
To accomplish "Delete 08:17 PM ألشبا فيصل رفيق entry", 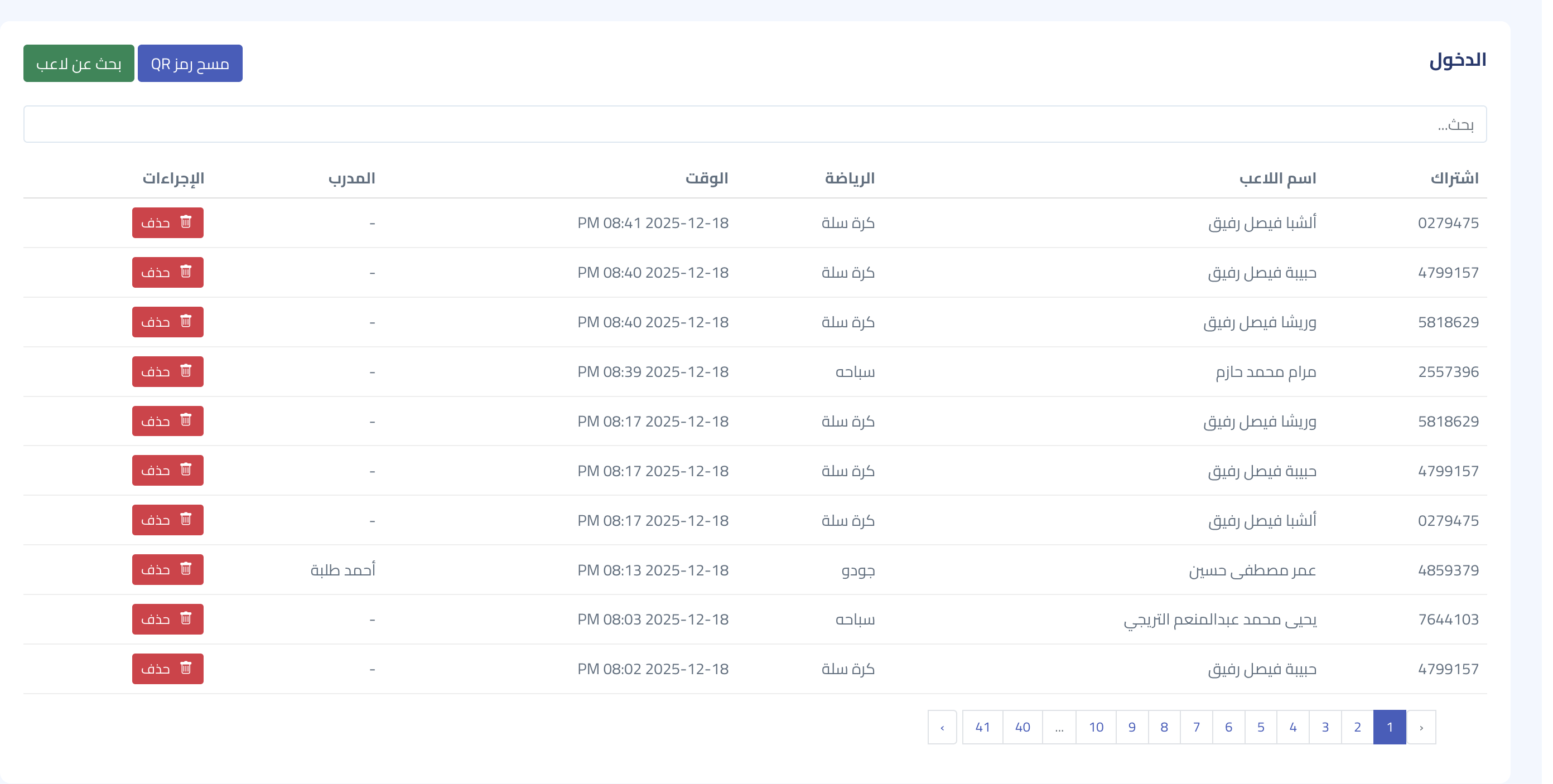I will [x=168, y=520].
